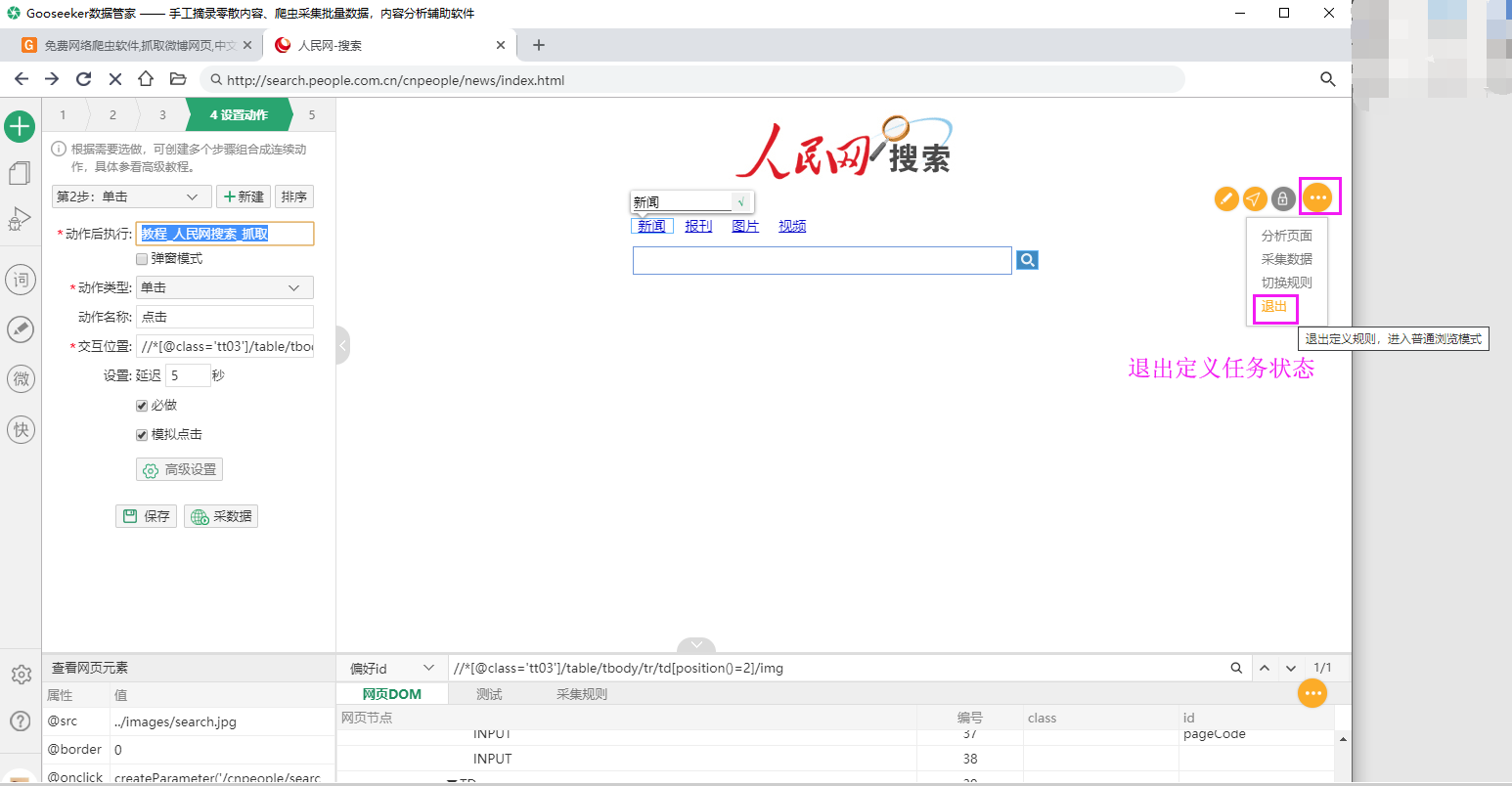Click the XPath search magnifier icon
This screenshot has height=786, width=1512.
point(1236,668)
